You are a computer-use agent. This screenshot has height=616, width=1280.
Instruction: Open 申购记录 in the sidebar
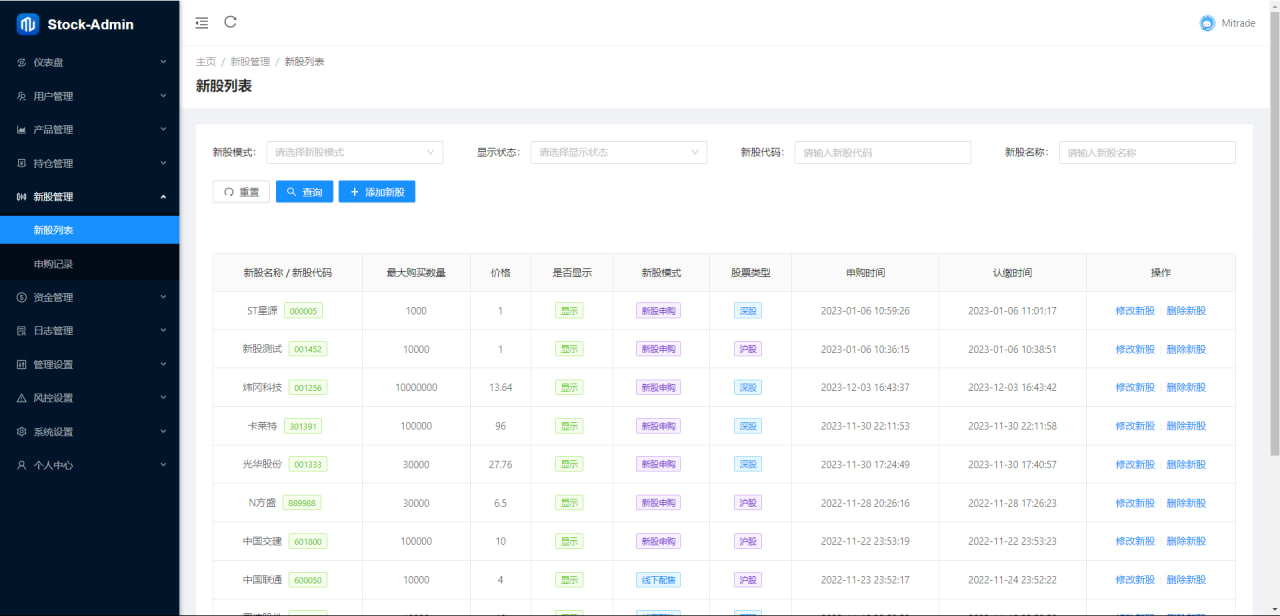(x=53, y=264)
